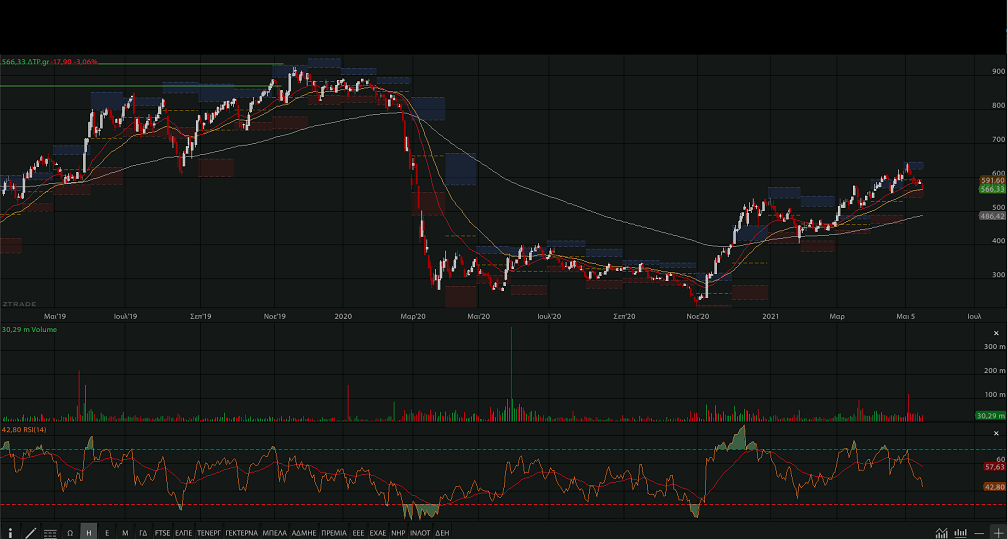Click the green 30,29 m volume label
The width and height of the screenshot is (1007, 539).
click(x=989, y=415)
